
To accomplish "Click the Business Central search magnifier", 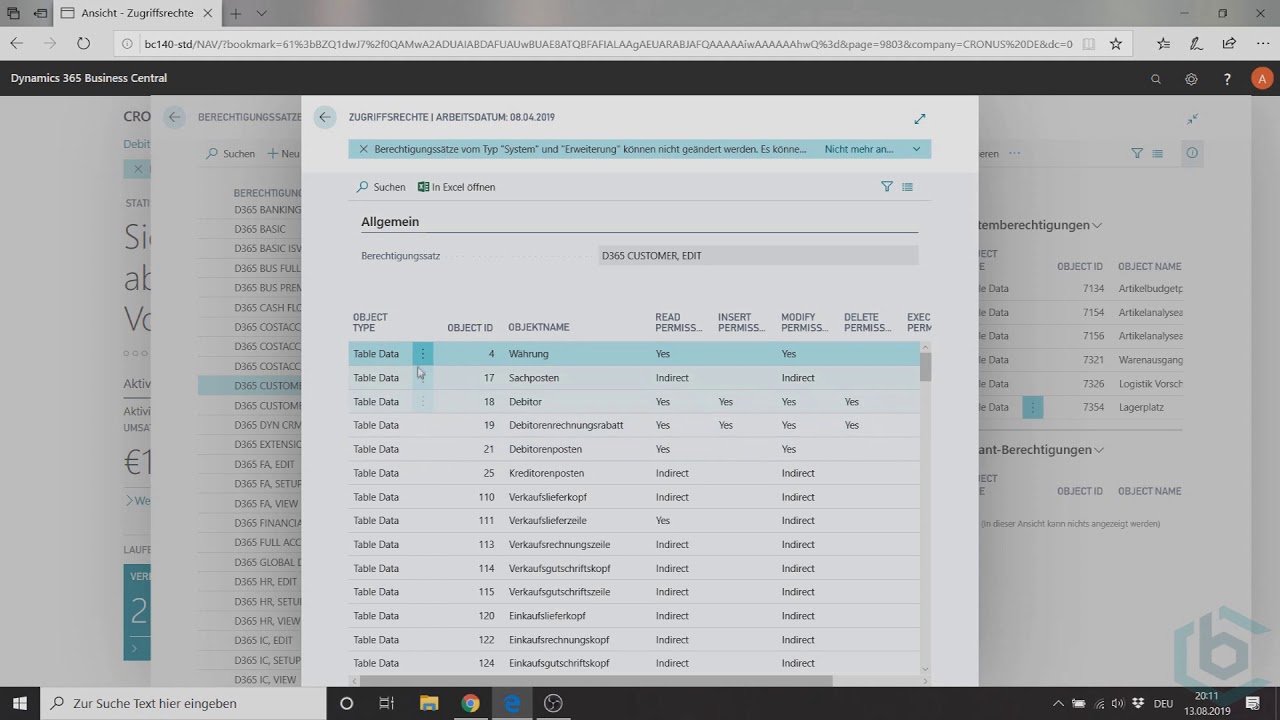I will (x=1156, y=79).
